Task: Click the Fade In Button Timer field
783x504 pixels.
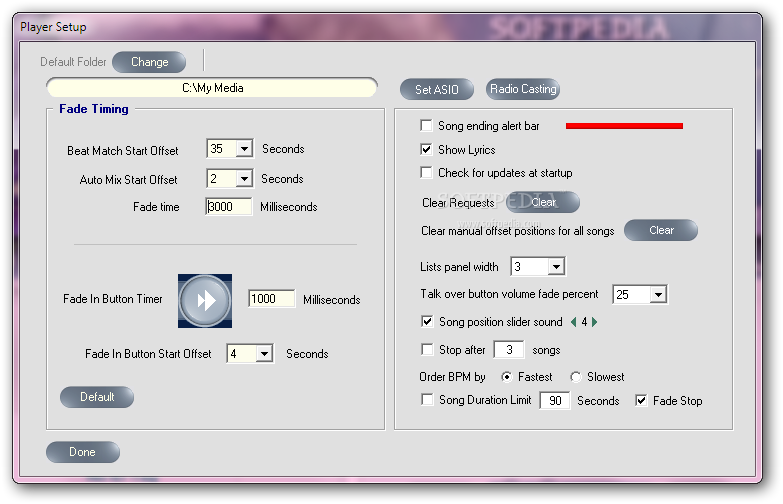Action: pos(272,299)
